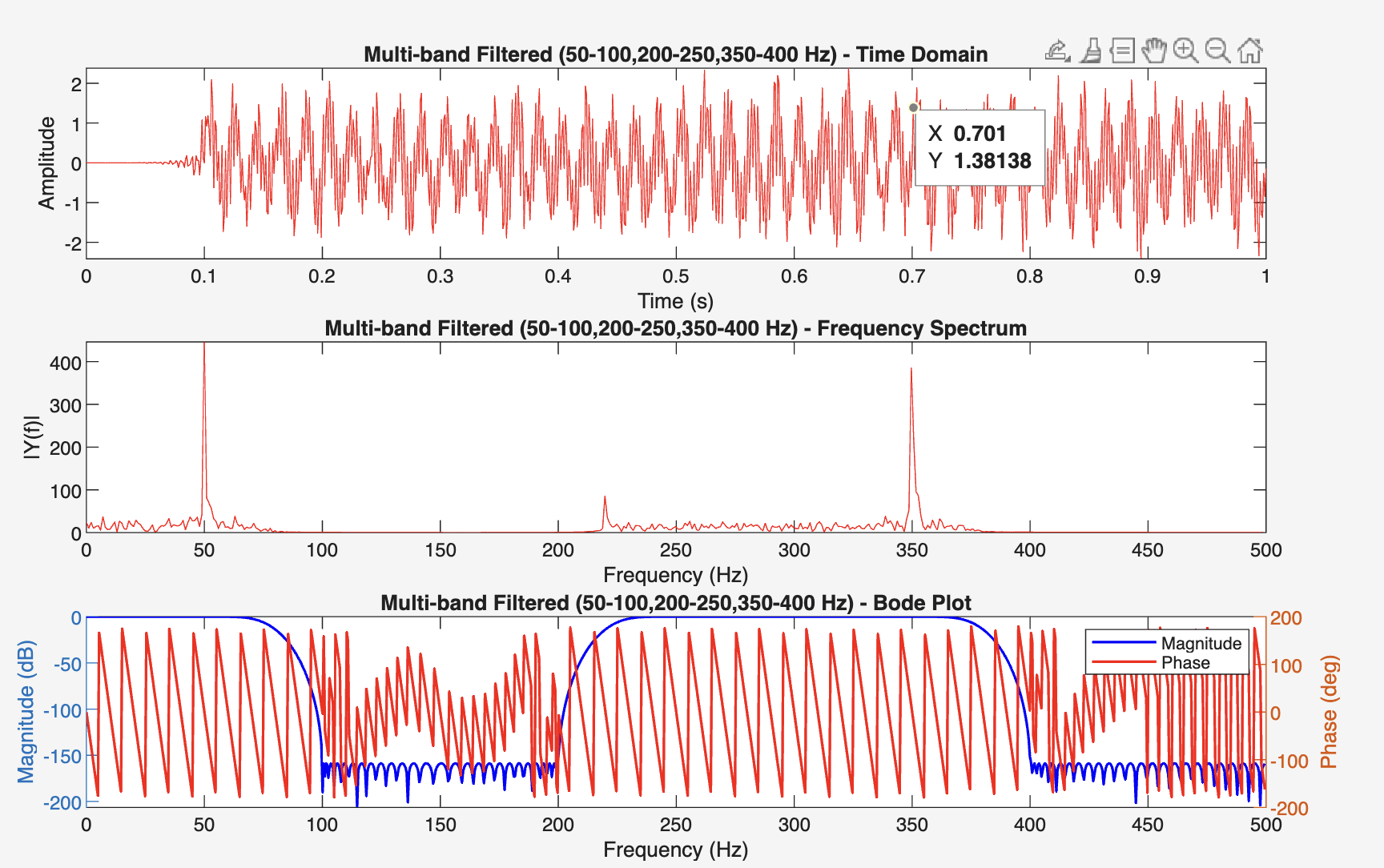Viewport: 1384px width, 868px height.
Task: Select the Bode Plot title text
Action: (675, 603)
